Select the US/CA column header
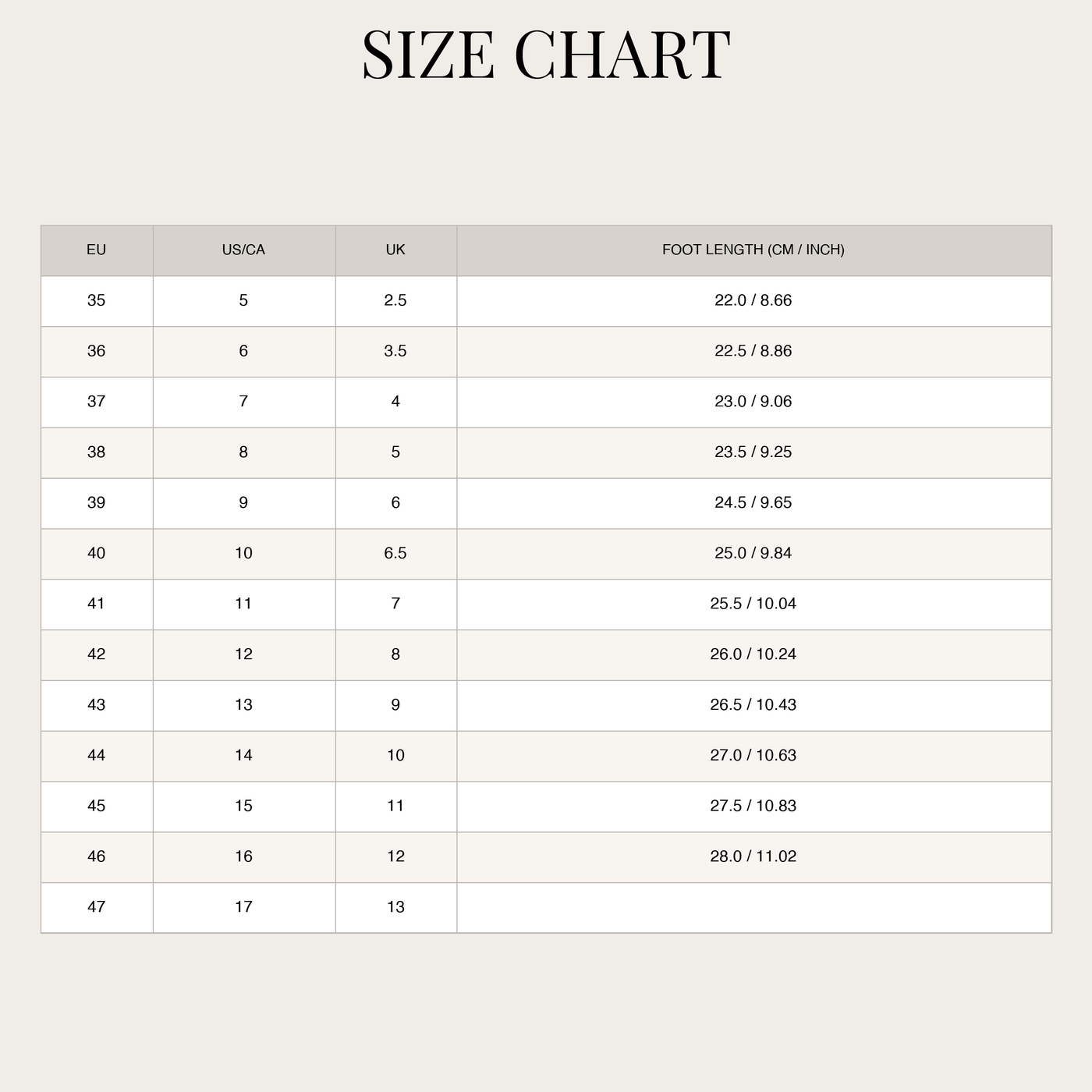1092x1092 pixels. tap(244, 250)
